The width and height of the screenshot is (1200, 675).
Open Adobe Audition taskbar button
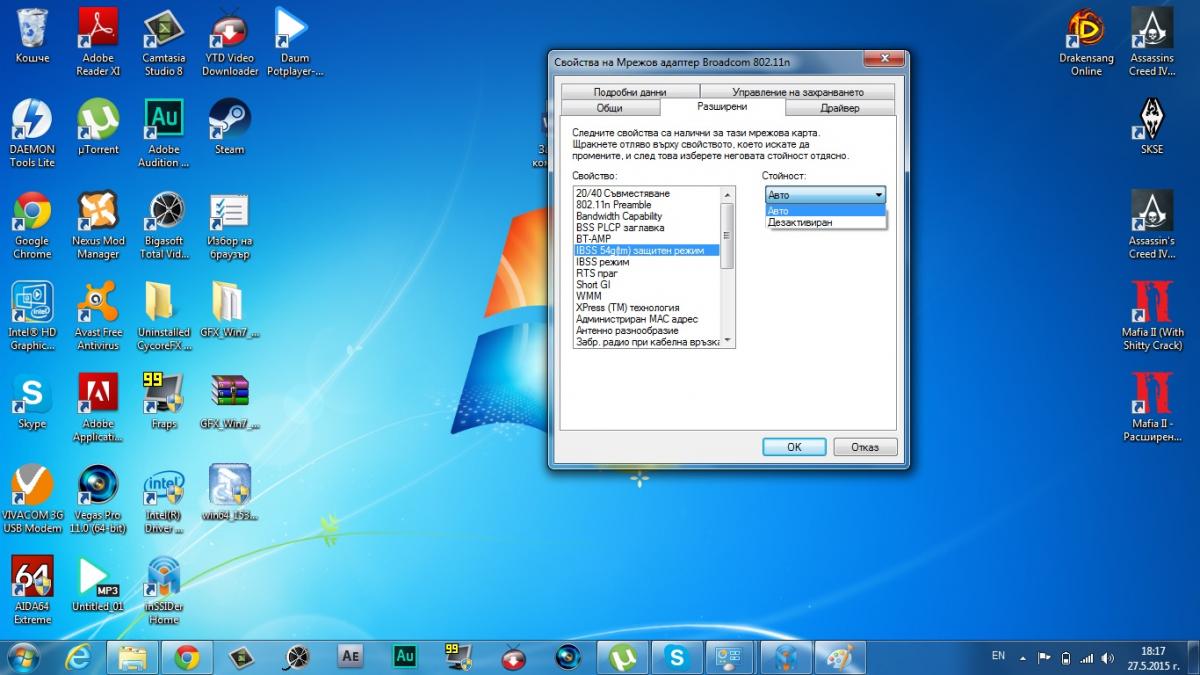405,657
